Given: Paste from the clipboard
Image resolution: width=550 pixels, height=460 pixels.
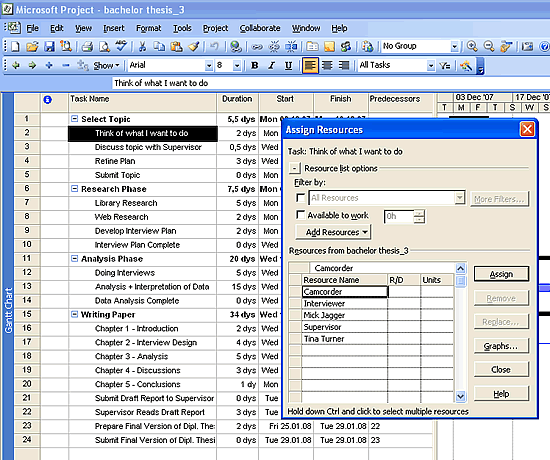Looking at the screenshot, I should tap(176, 46).
